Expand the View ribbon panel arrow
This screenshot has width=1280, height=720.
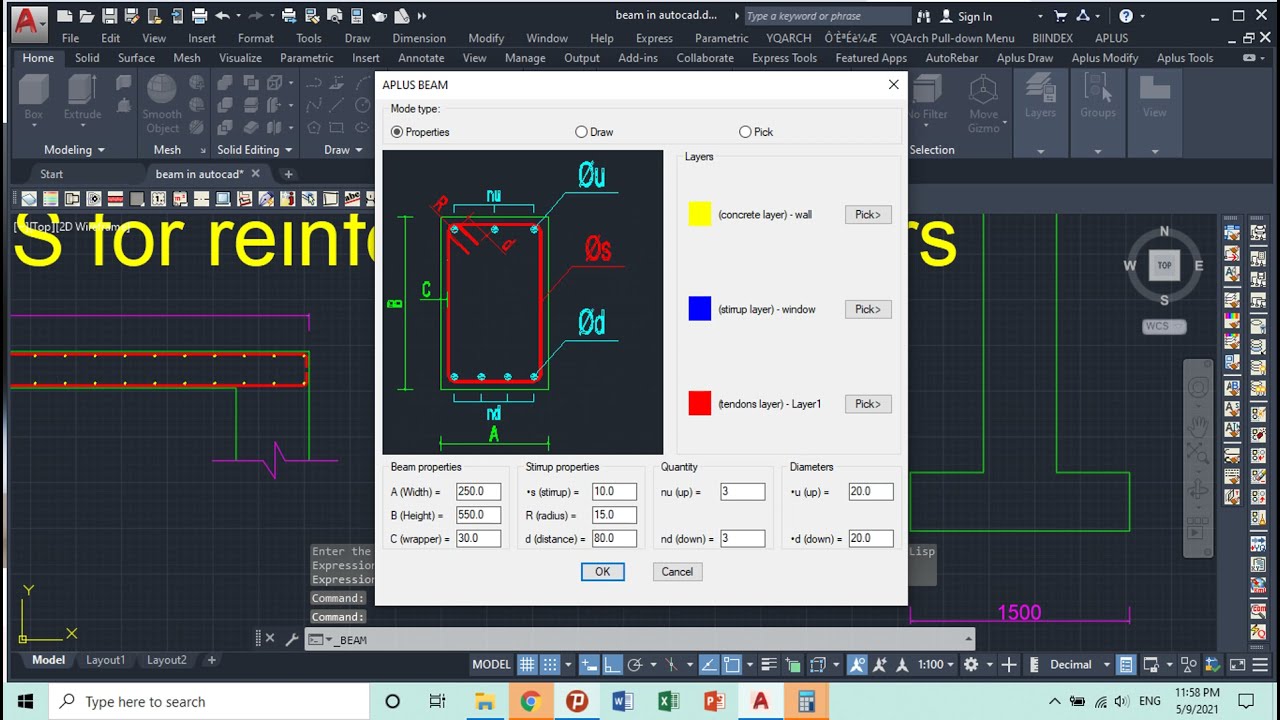click(1154, 152)
